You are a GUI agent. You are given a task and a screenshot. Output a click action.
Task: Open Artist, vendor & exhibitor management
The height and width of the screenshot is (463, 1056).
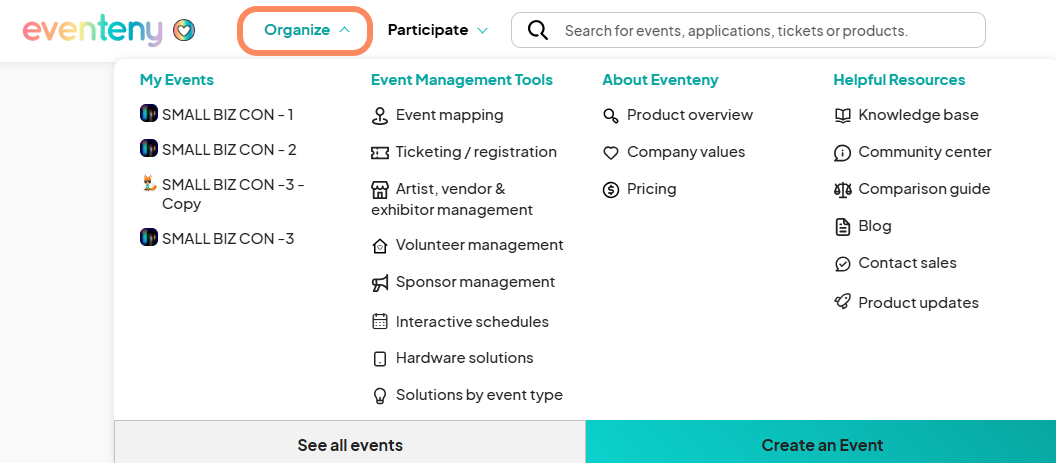pos(452,199)
